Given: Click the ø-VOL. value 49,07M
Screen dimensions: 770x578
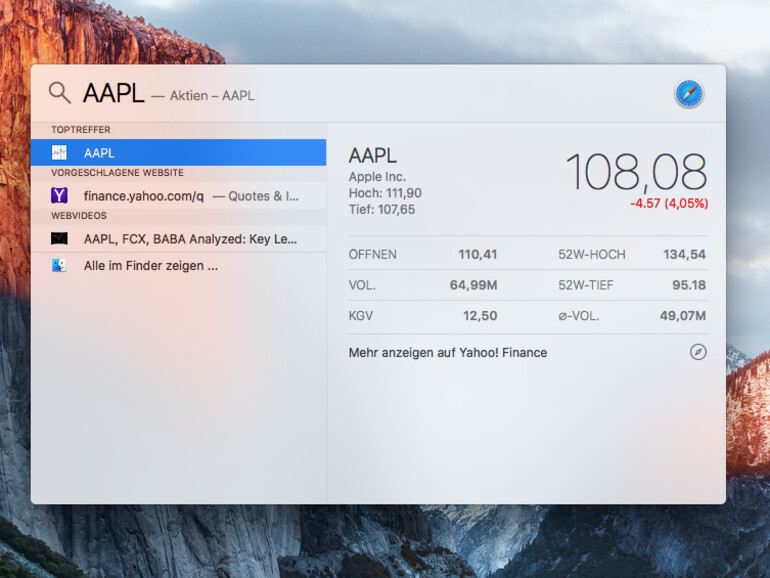Looking at the screenshot, I should pyautogui.click(x=683, y=316).
